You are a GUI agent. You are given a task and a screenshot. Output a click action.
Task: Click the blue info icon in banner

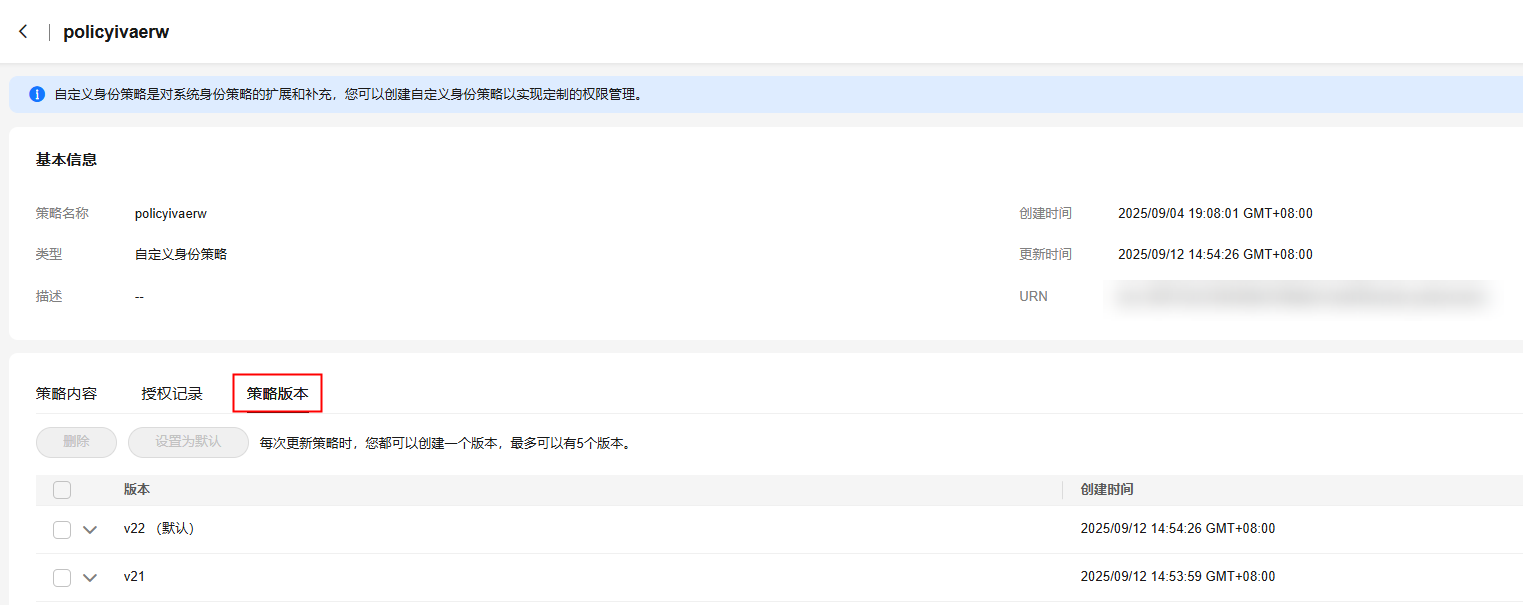37,94
